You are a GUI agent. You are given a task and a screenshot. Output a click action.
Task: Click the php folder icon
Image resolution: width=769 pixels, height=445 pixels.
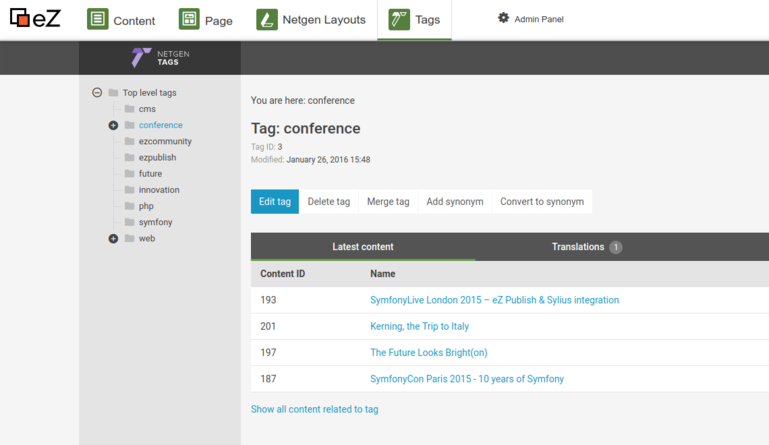pos(129,206)
